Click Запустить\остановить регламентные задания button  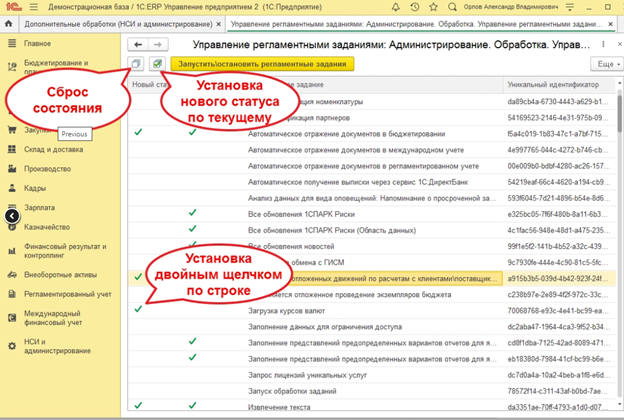pyautogui.click(x=263, y=63)
